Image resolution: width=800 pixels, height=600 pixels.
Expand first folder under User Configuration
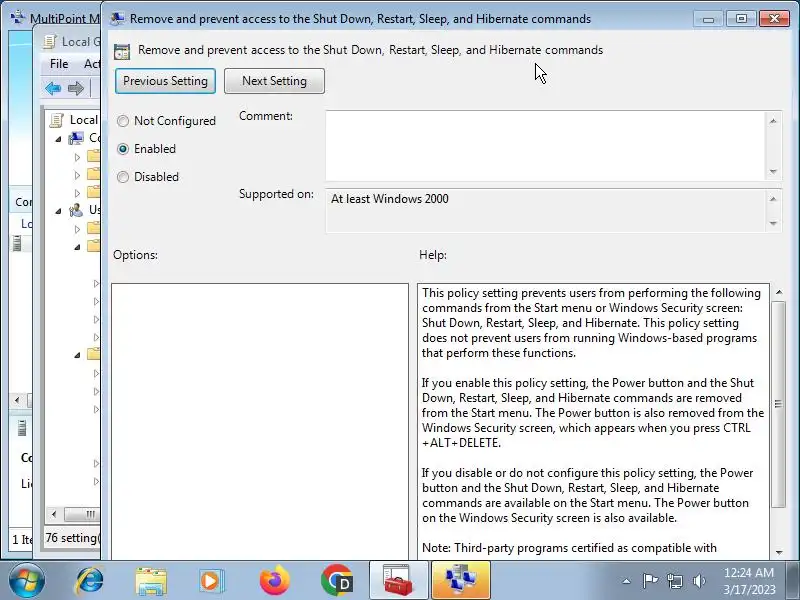pyautogui.click(x=78, y=229)
